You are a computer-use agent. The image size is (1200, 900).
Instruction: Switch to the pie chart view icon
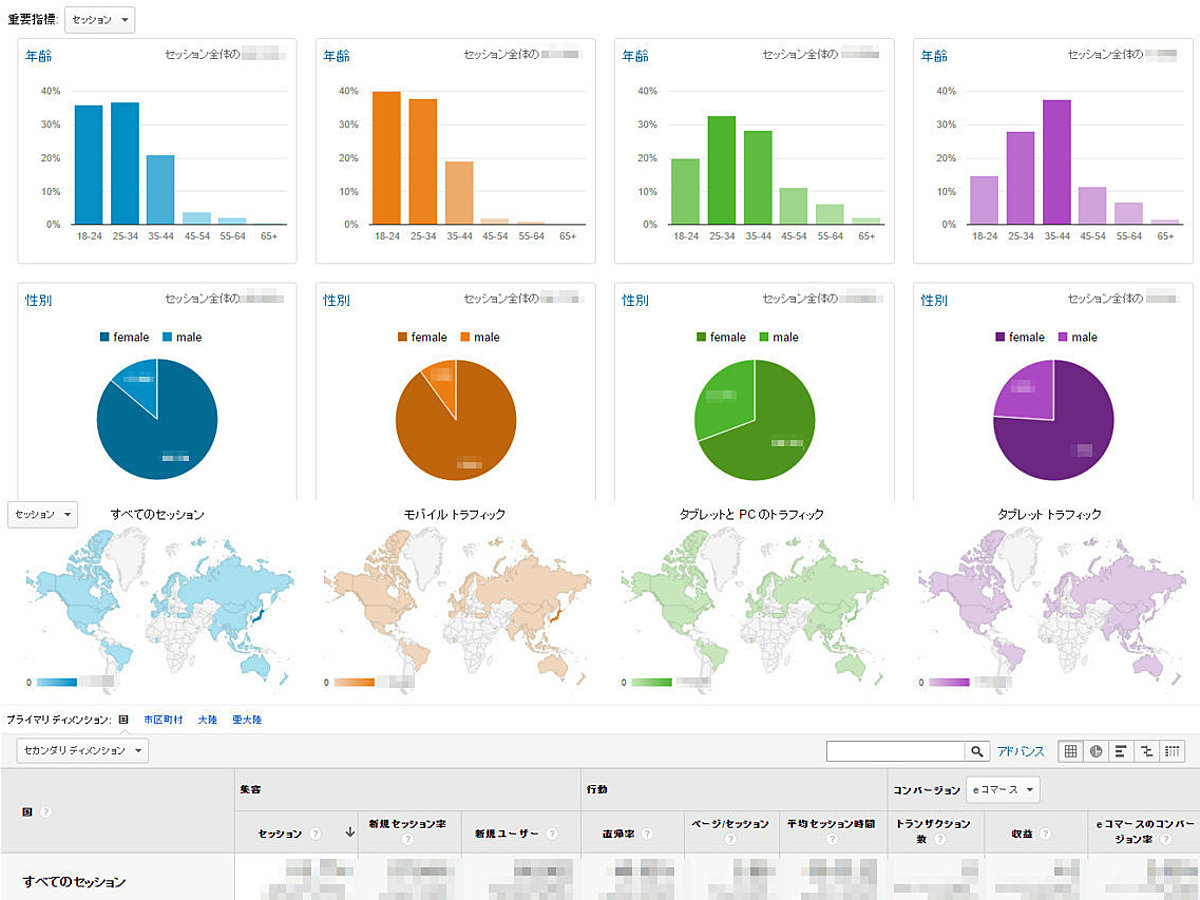pos(1096,751)
